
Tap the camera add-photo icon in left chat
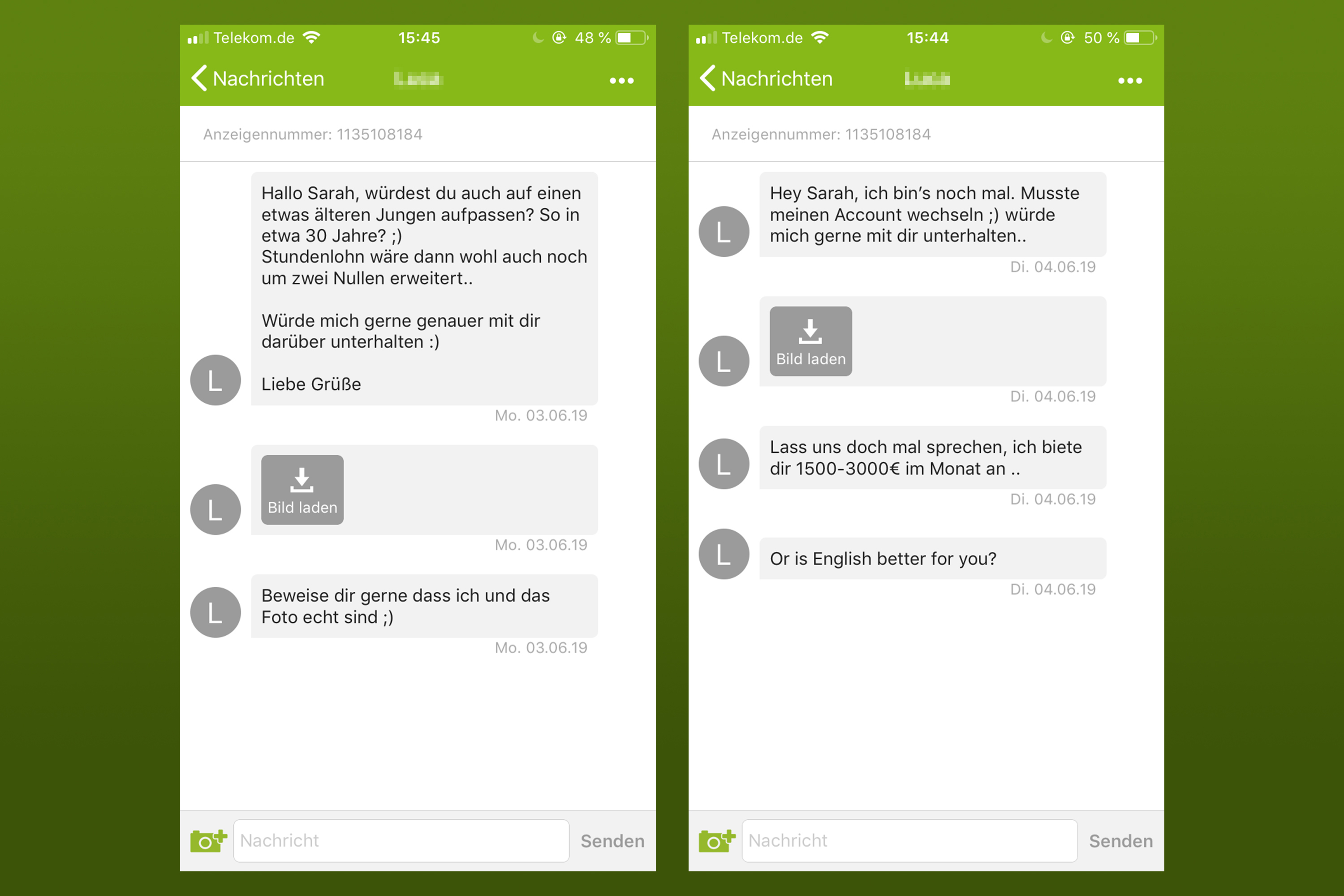pyautogui.click(x=209, y=840)
